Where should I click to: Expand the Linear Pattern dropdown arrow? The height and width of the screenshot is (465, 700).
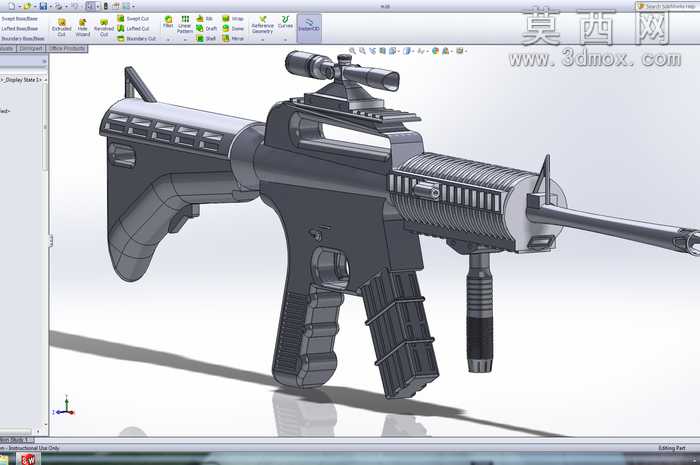(185, 40)
